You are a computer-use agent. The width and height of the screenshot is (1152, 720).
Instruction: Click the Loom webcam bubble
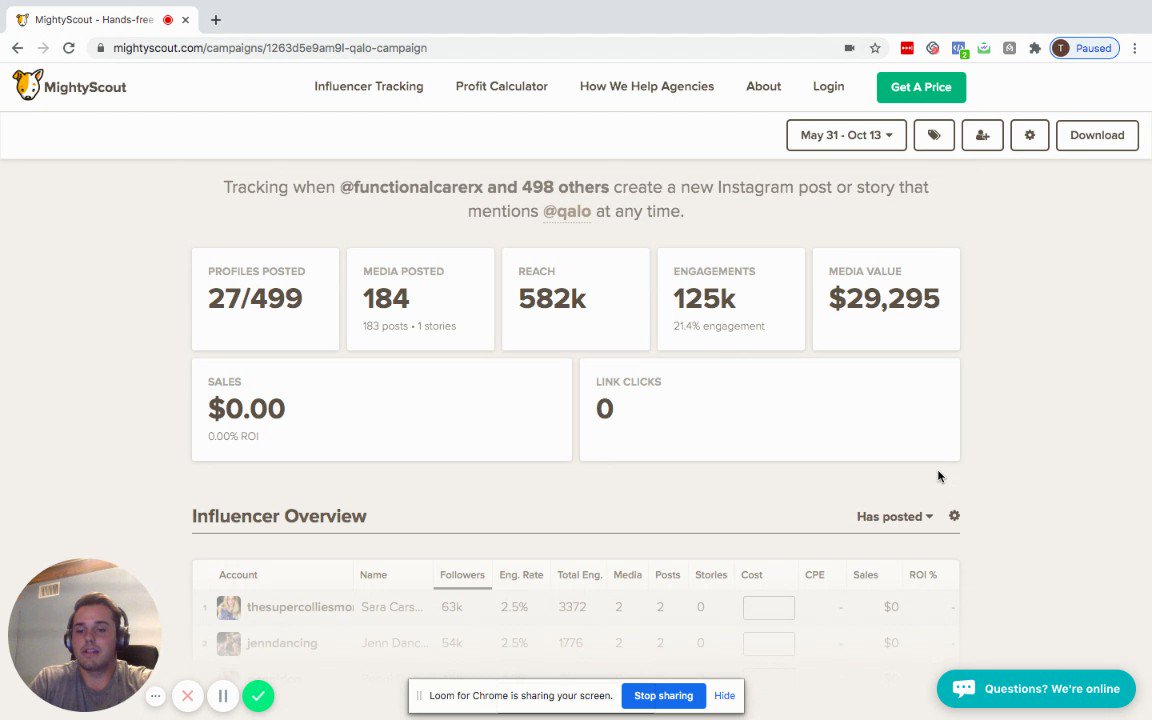pos(84,635)
